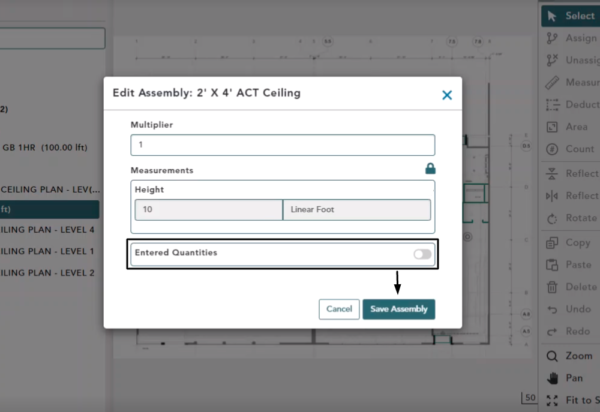The width and height of the screenshot is (600, 412).
Task: Click the Undo tool
Action: point(571,309)
